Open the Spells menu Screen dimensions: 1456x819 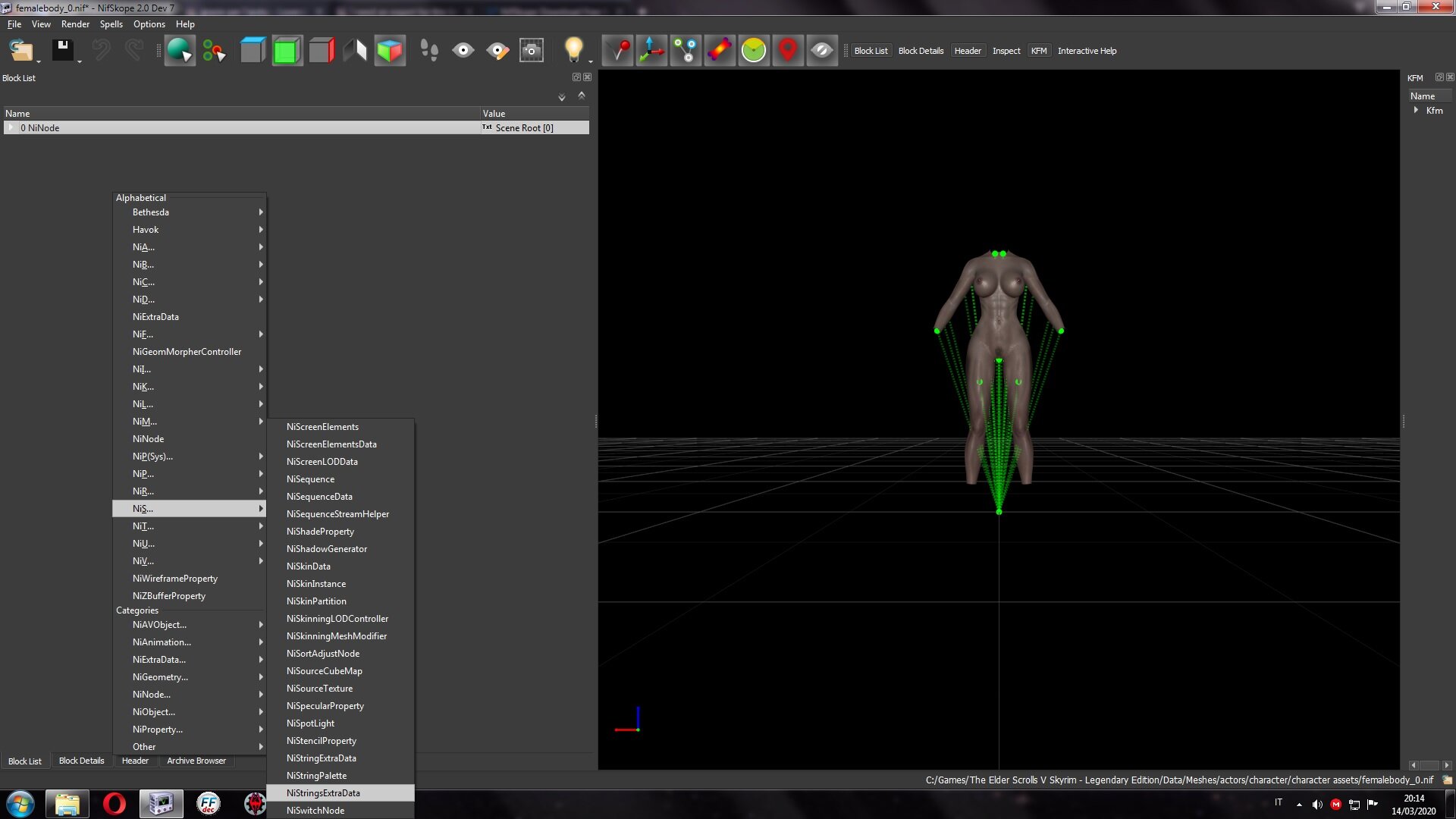coord(111,24)
